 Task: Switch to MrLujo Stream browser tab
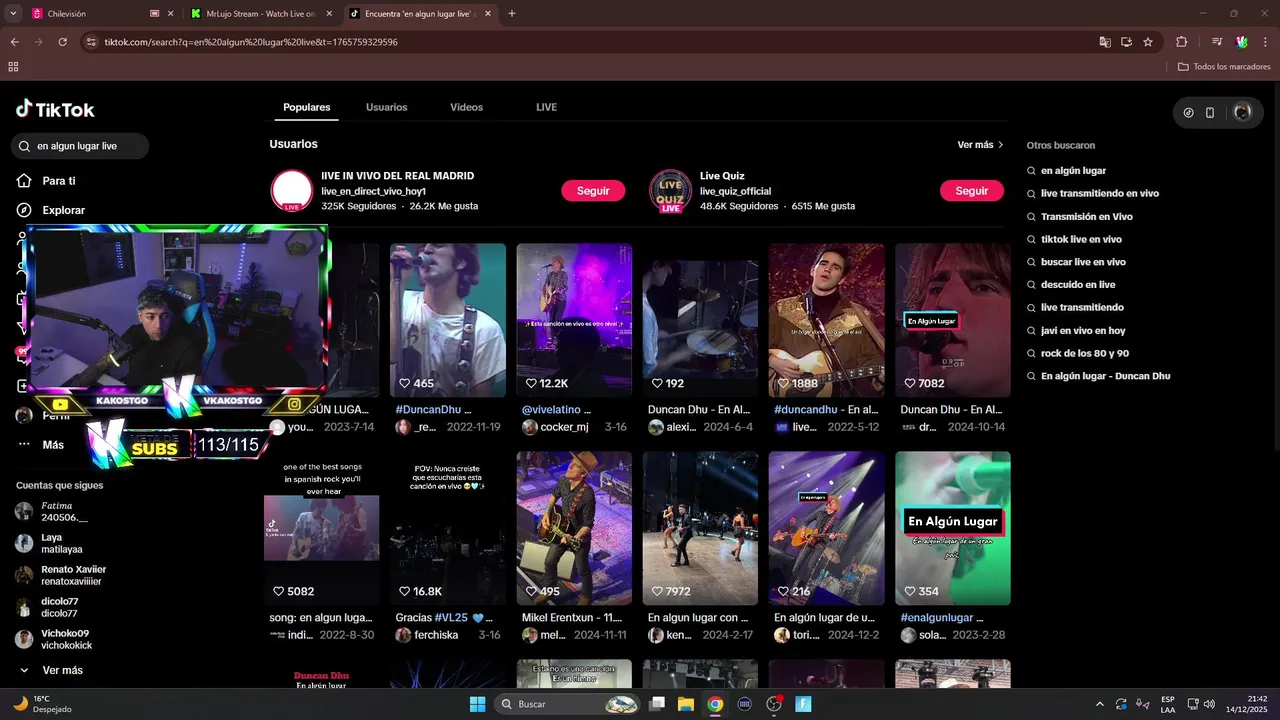260,14
